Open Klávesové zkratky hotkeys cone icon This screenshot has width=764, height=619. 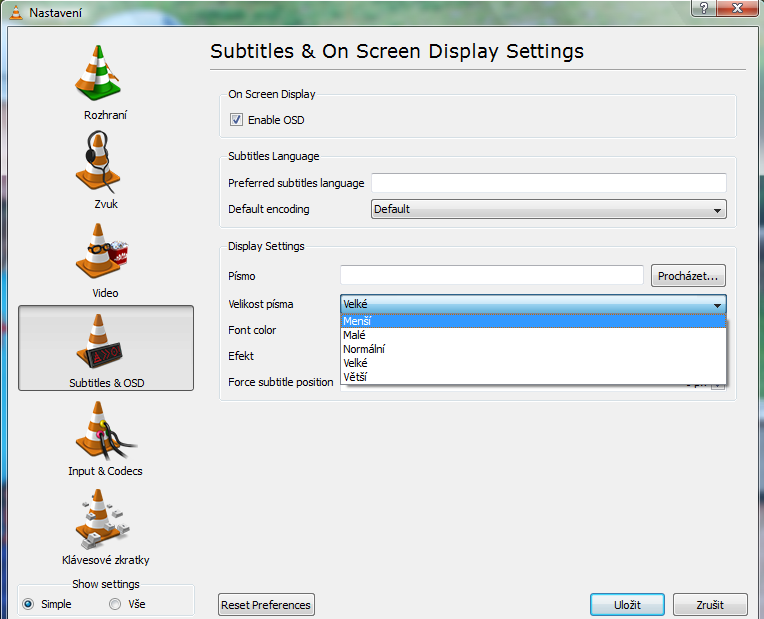pos(102,519)
